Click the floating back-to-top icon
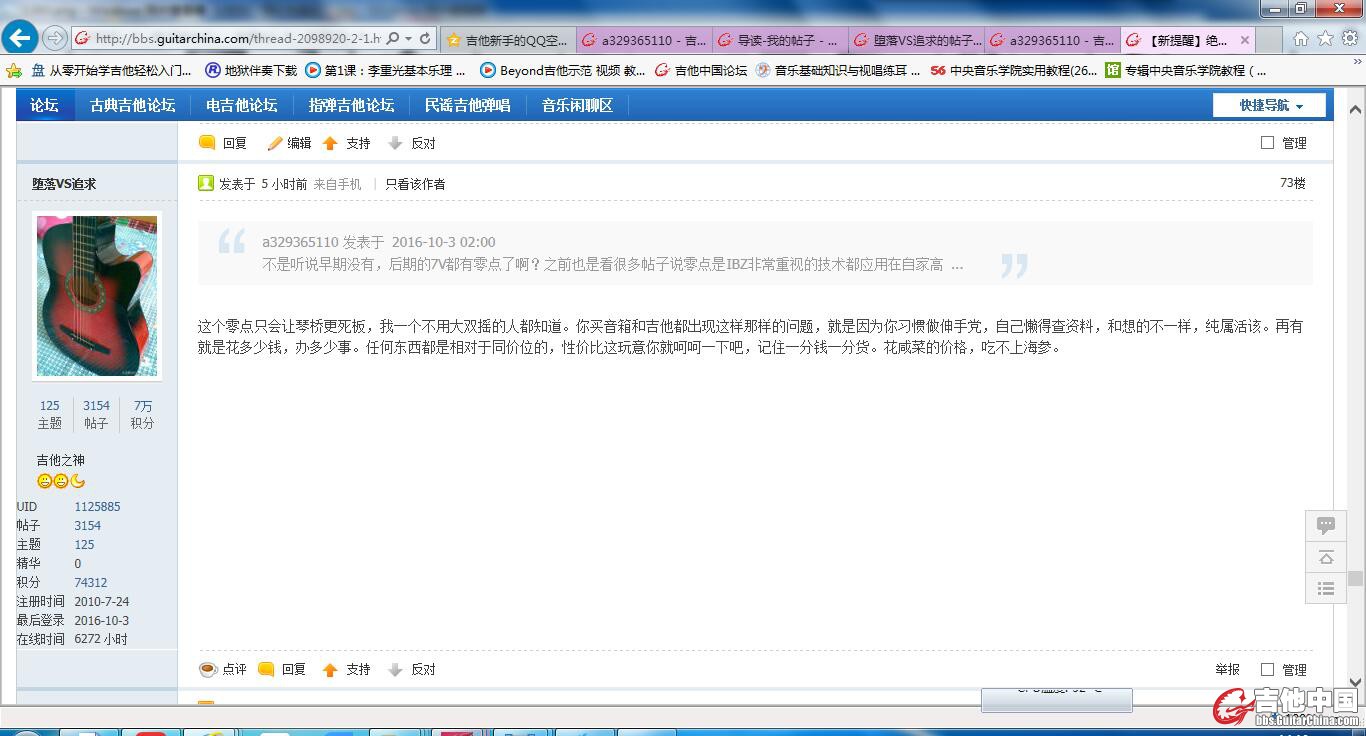Screen dimensions: 1366x736 point(1326,557)
